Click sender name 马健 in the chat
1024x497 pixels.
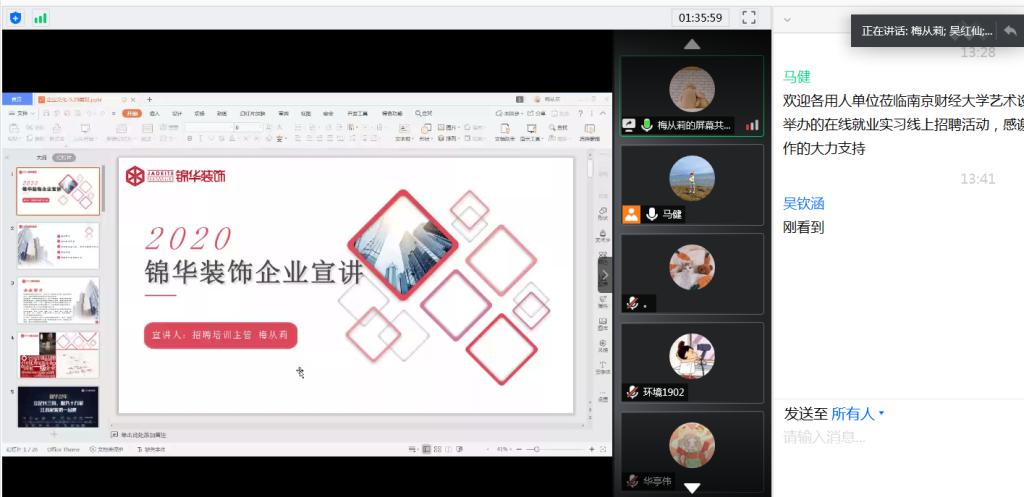796,76
